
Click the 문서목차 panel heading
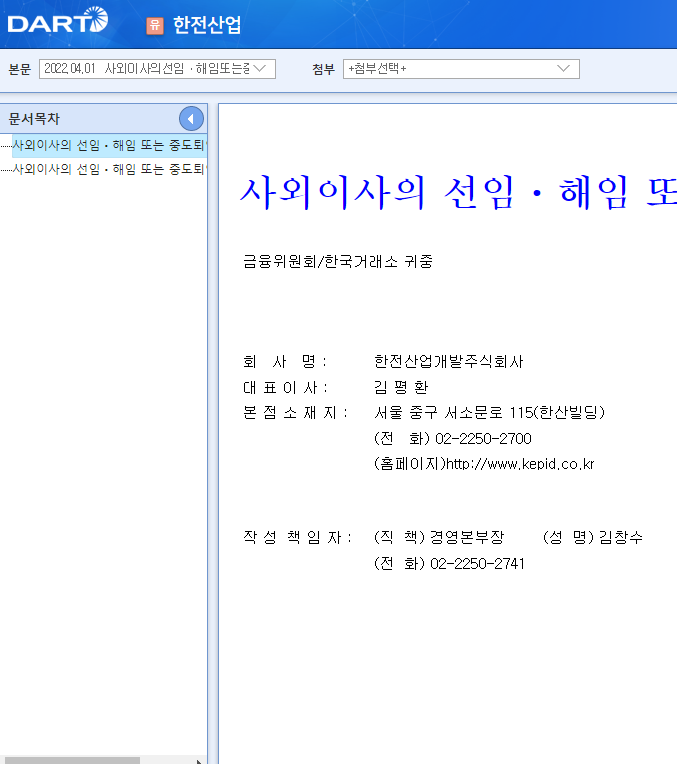pyautogui.click(x=34, y=118)
